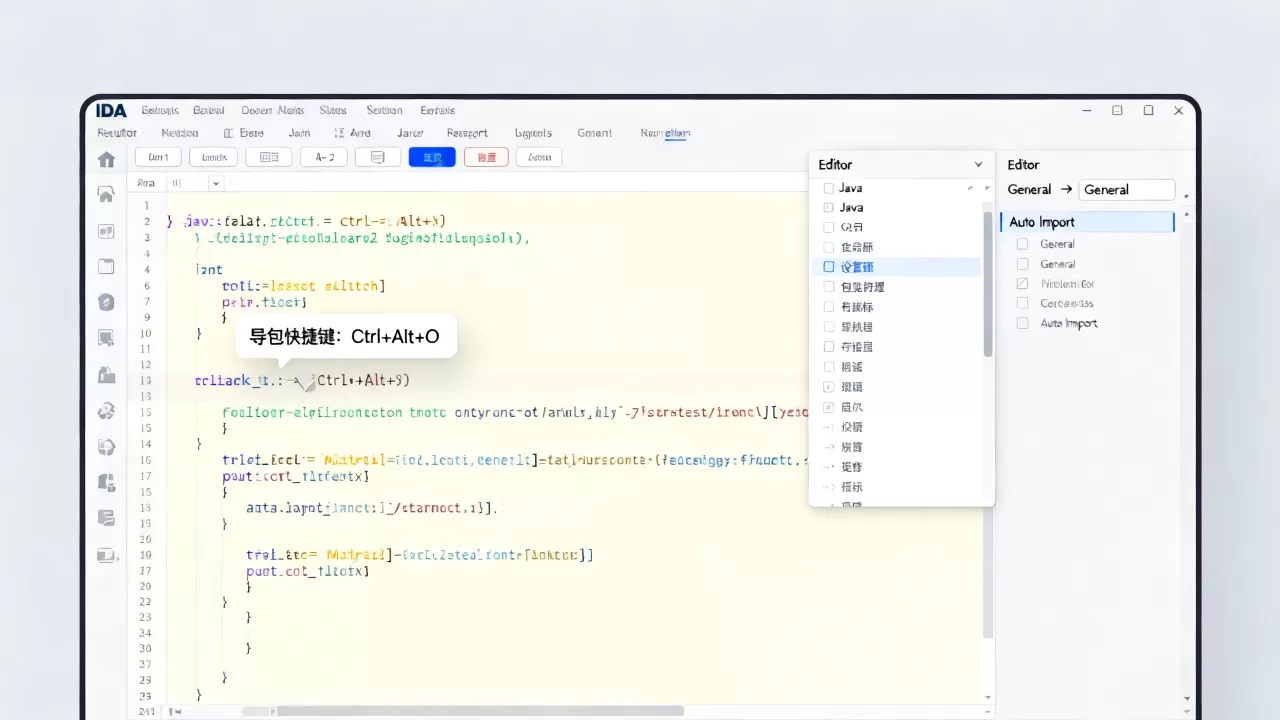Click the IDA logo
Screen dimensions: 1280x720
111,110
